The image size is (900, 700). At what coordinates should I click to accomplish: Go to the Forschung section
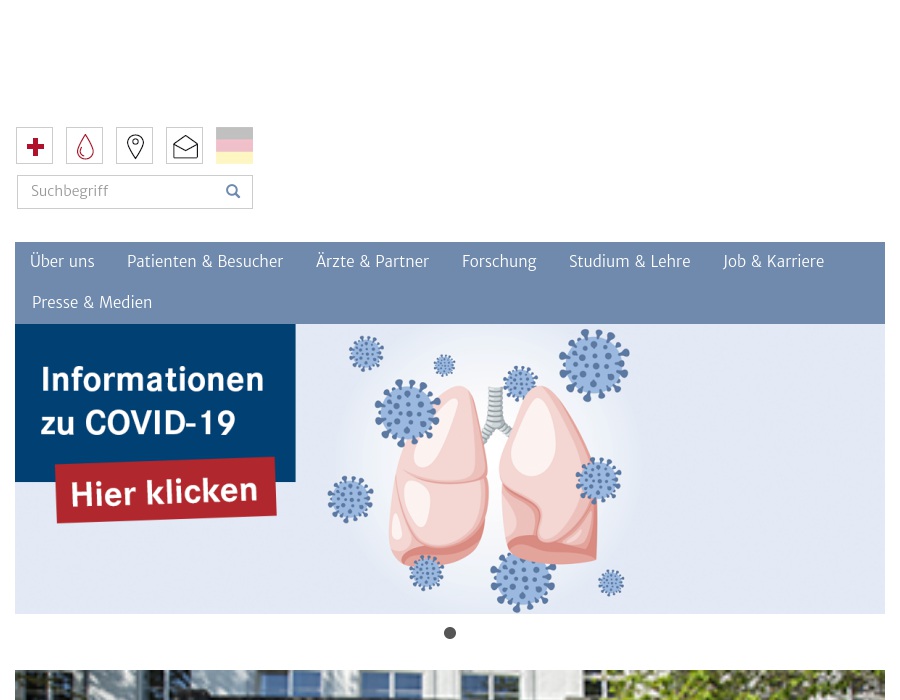point(499,262)
